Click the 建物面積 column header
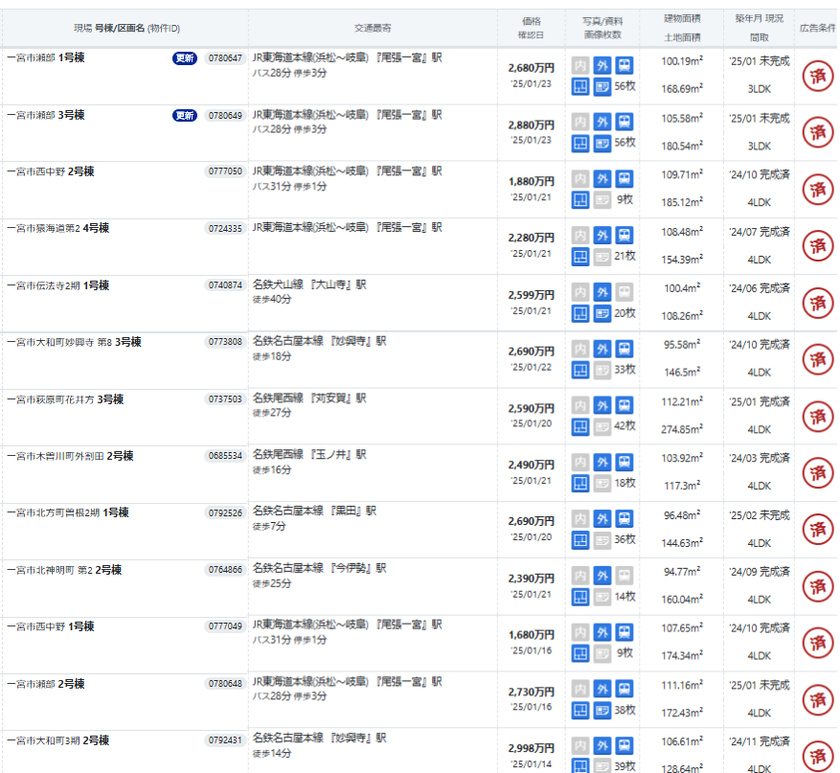840x773 pixels. (684, 20)
